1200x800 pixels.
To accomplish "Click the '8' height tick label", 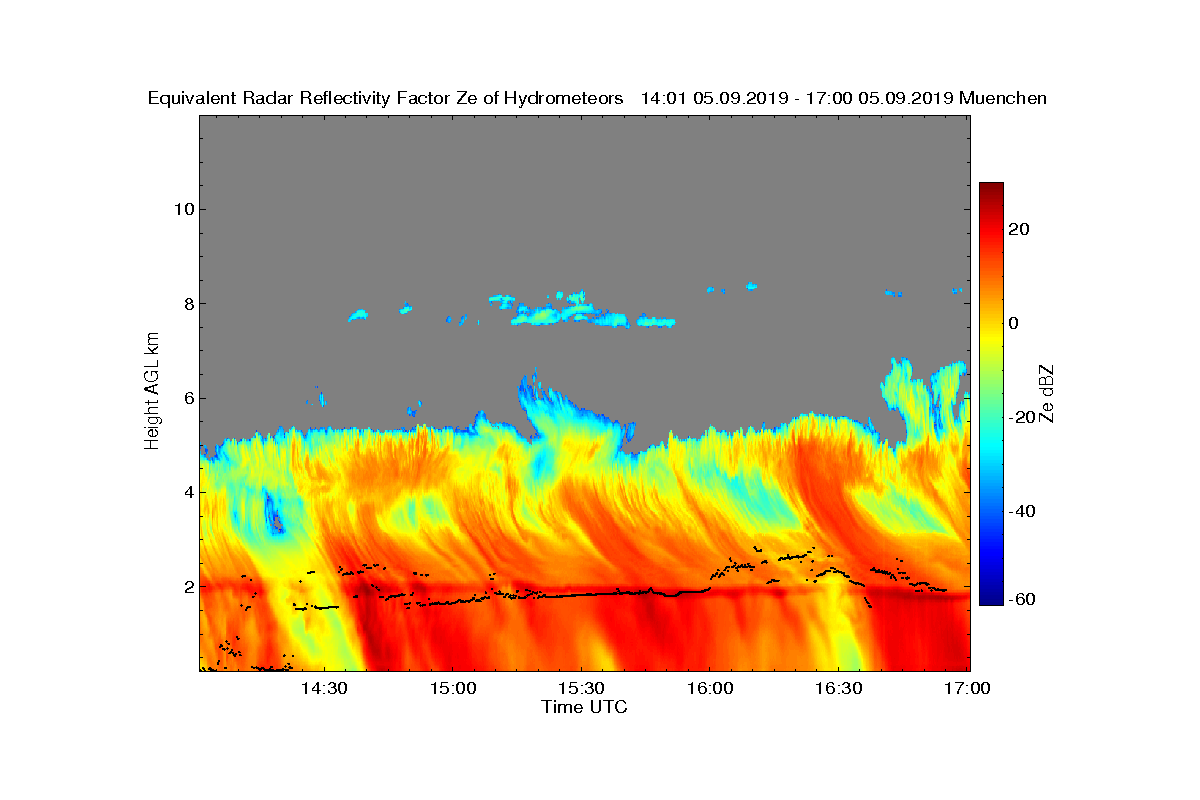I will (x=188, y=304).
